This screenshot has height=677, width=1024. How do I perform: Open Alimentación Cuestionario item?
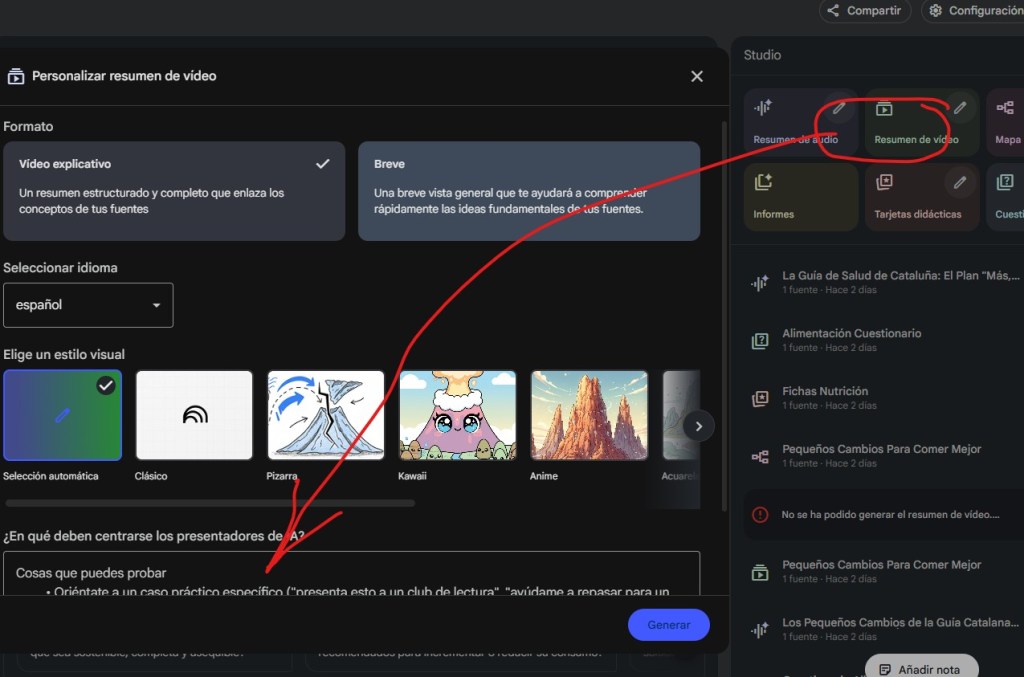tap(851, 340)
